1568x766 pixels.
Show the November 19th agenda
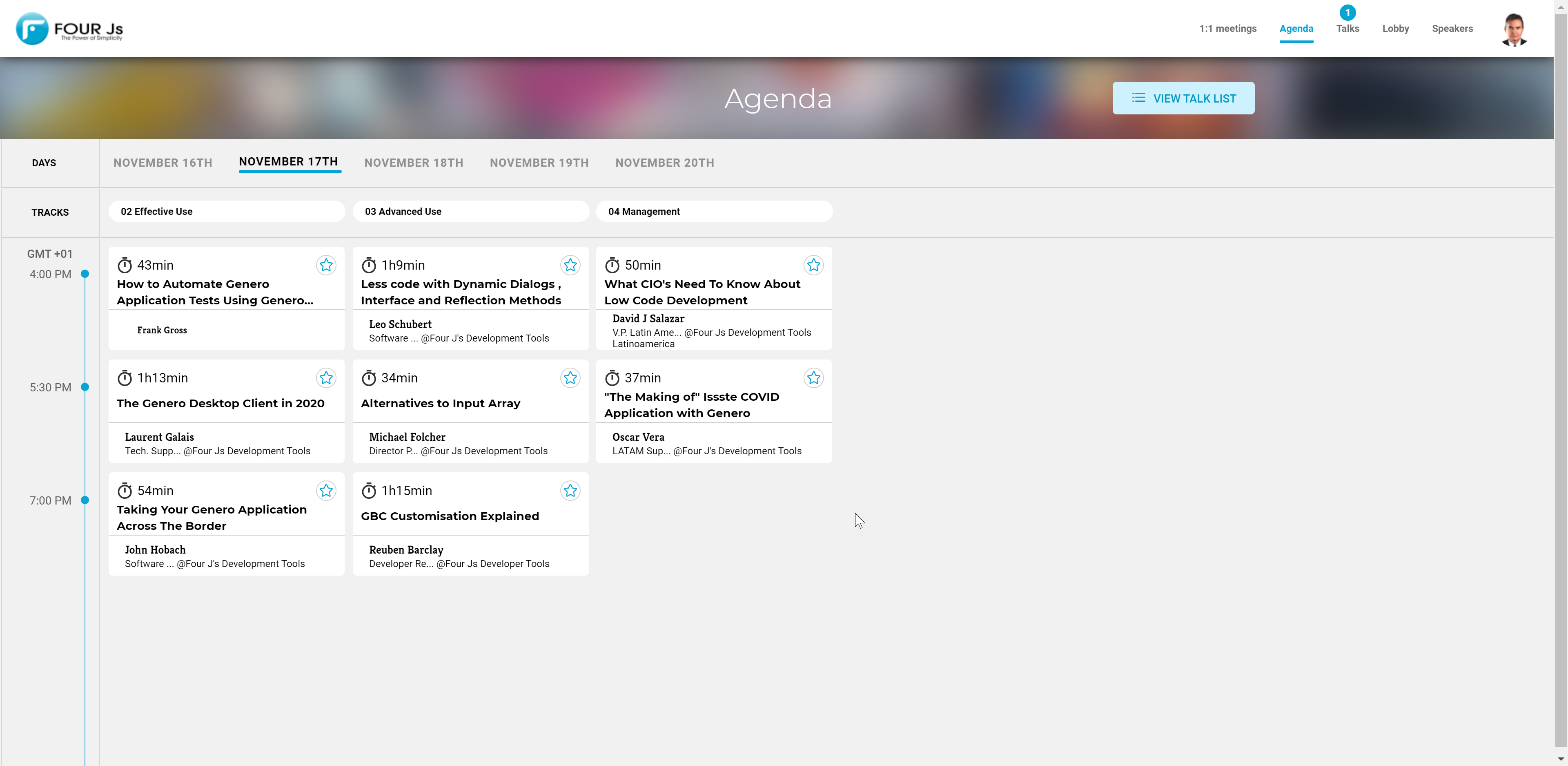tap(539, 163)
